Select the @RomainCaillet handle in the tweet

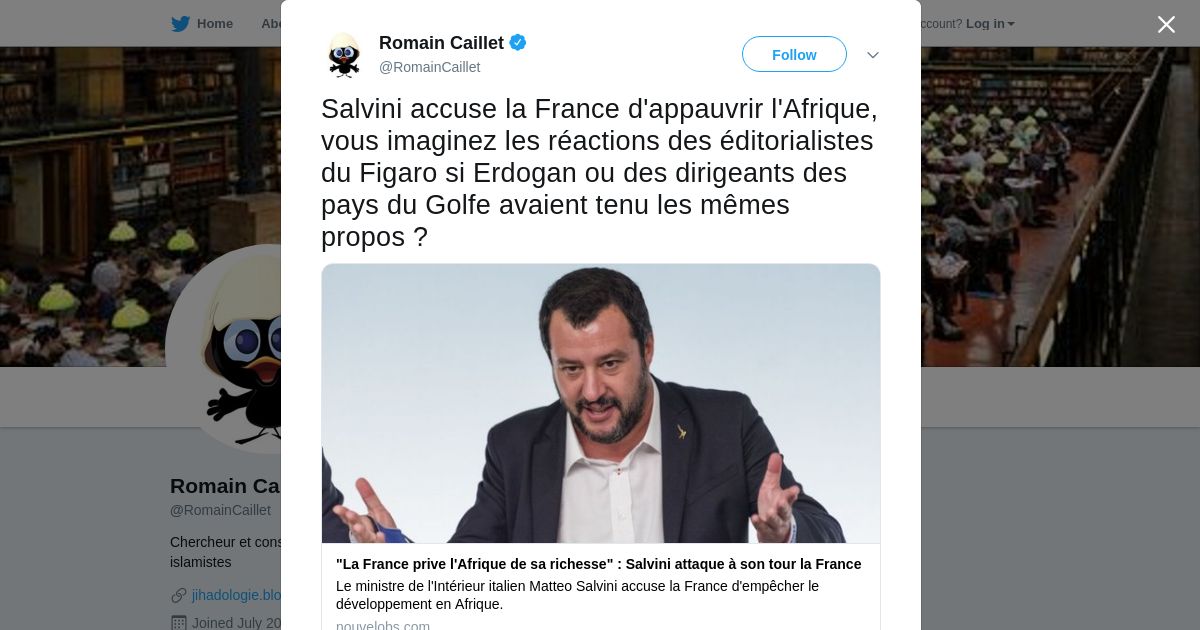coord(429,67)
